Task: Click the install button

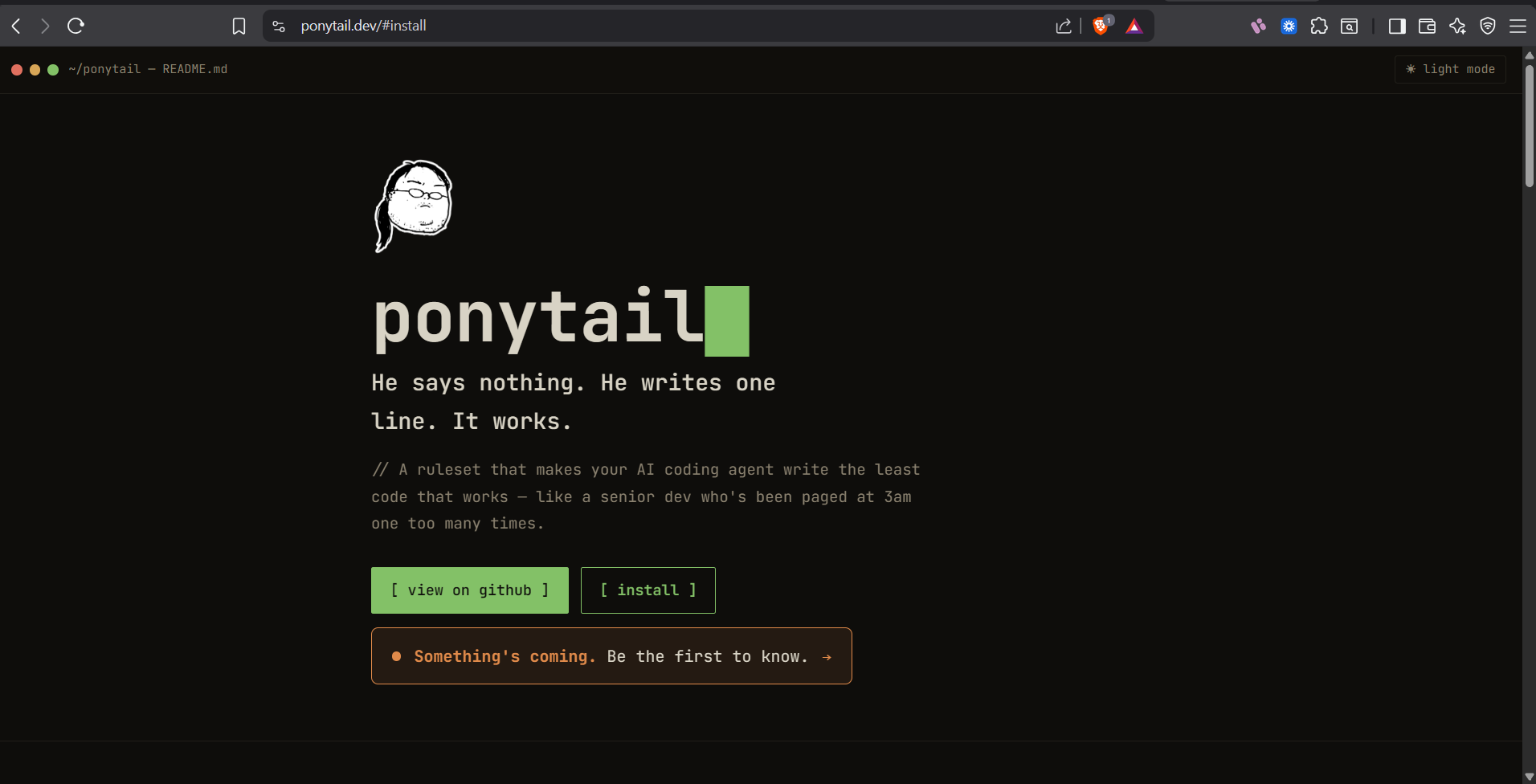Action: (x=648, y=590)
